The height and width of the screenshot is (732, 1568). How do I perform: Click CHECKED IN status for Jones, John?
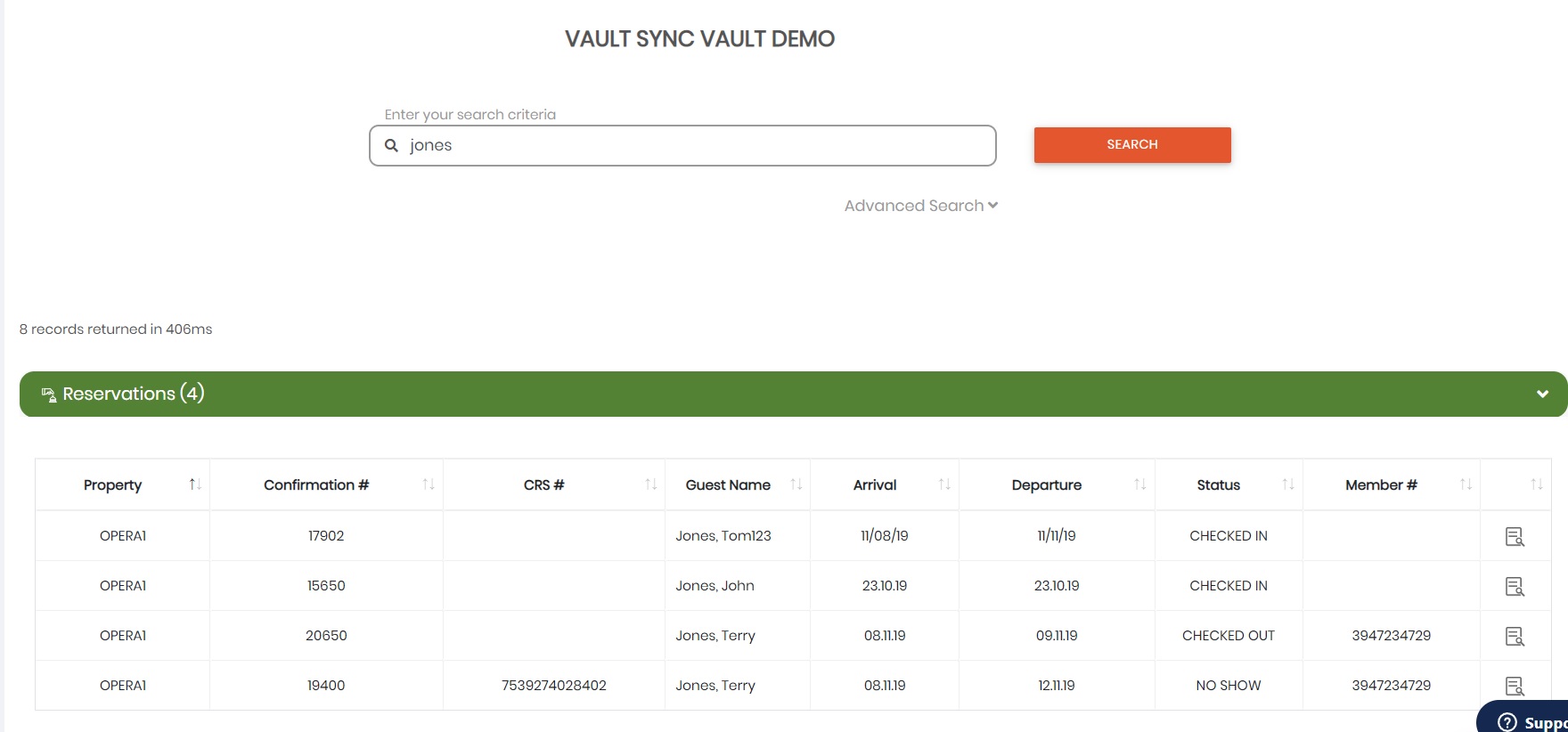[x=1229, y=586]
